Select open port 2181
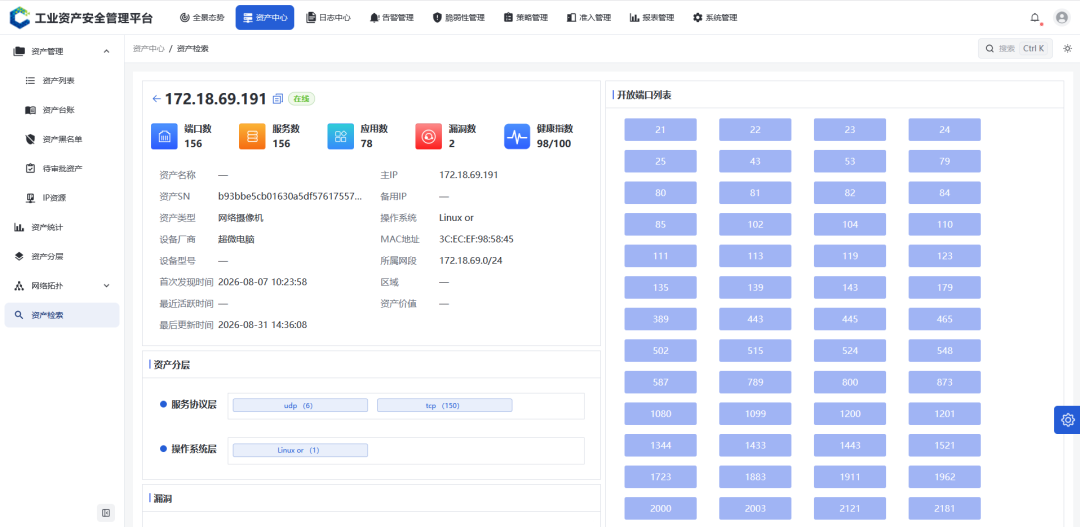Screen dimensions: 1080x527 (944, 508)
